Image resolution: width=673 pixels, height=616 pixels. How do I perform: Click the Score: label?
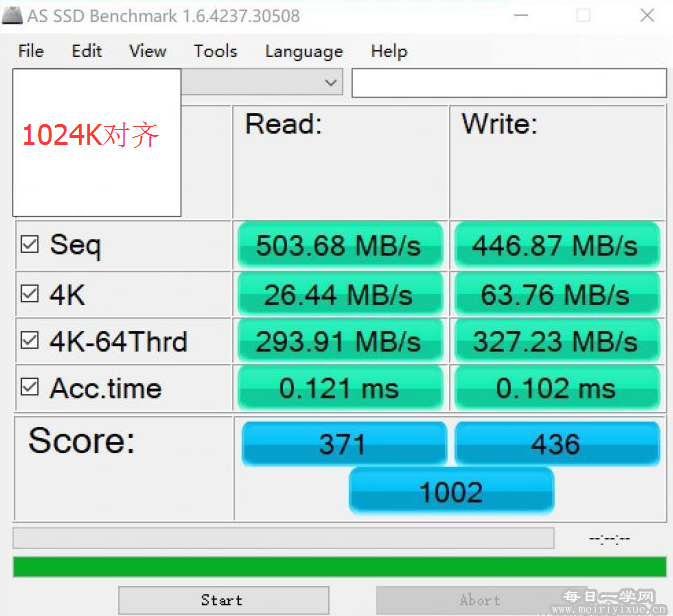coord(82,440)
